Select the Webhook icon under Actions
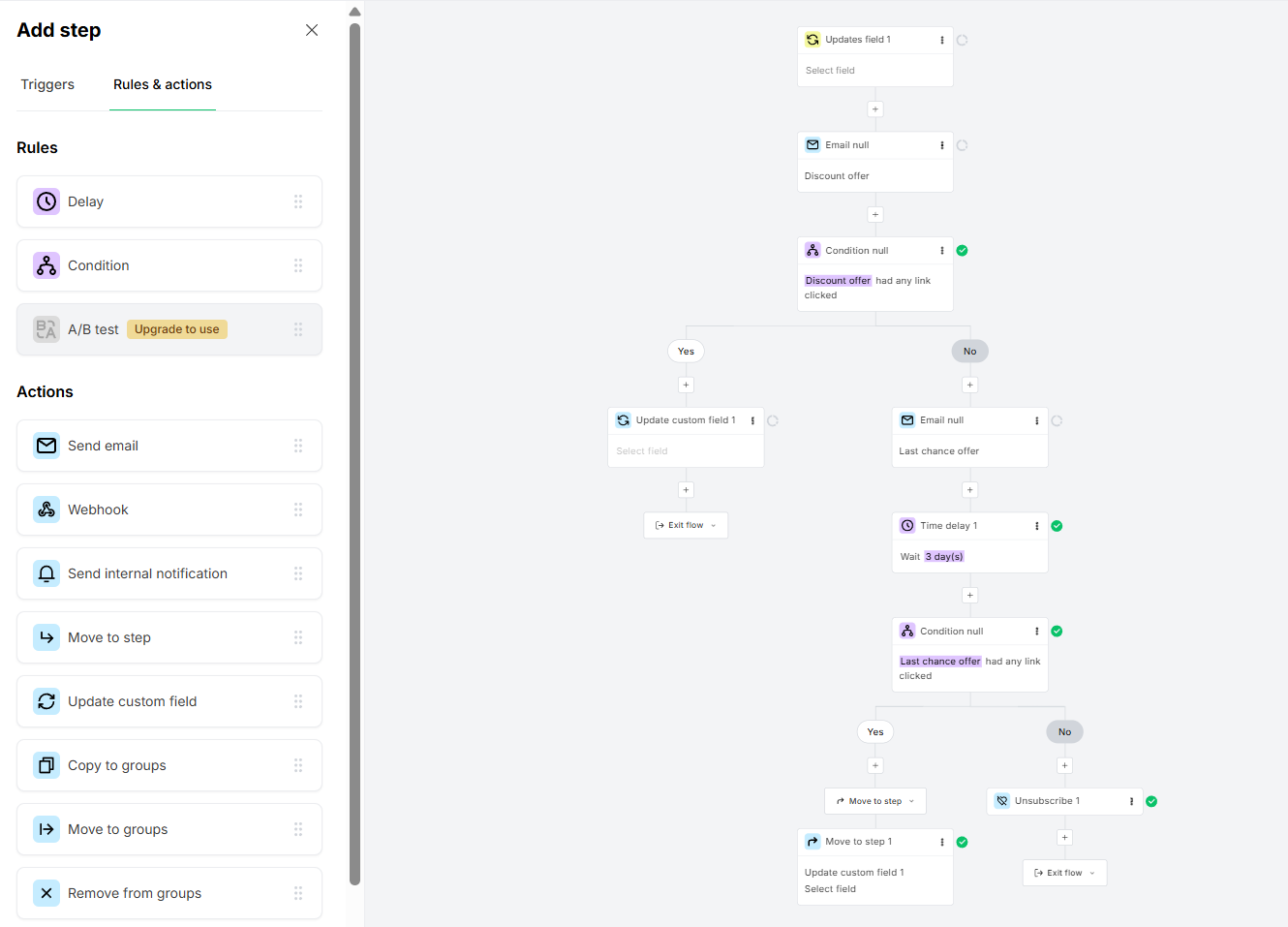 tap(46, 510)
